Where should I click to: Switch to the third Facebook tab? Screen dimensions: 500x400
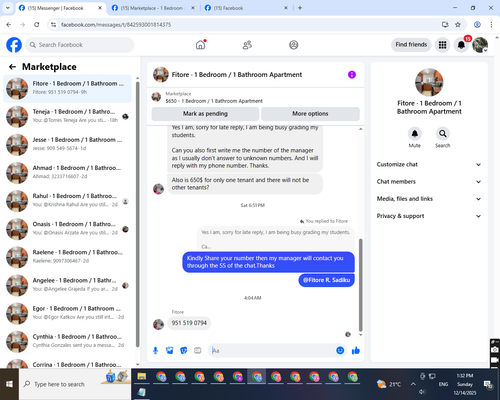pyautogui.click(x=245, y=8)
